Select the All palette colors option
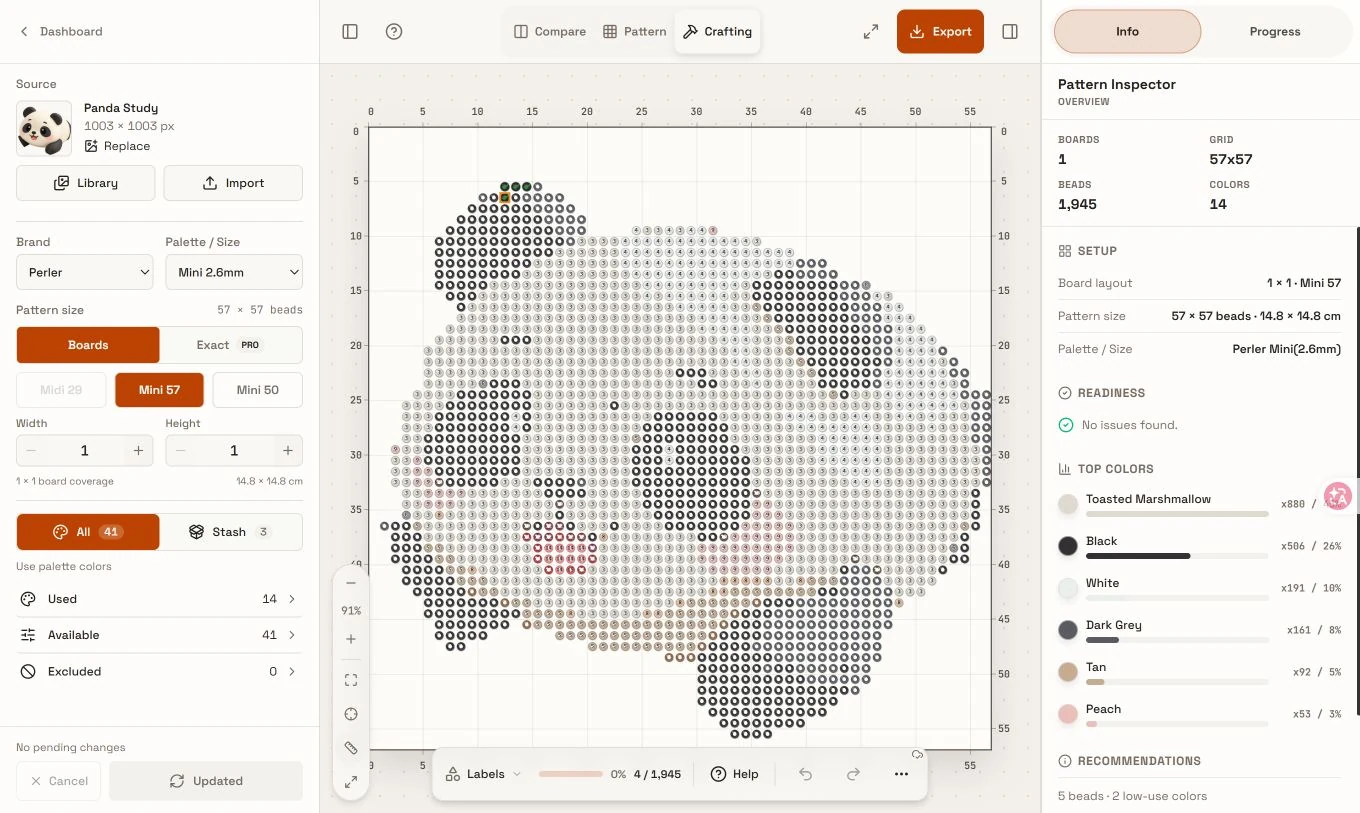Screen dimensions: 1360x813 pos(88,532)
